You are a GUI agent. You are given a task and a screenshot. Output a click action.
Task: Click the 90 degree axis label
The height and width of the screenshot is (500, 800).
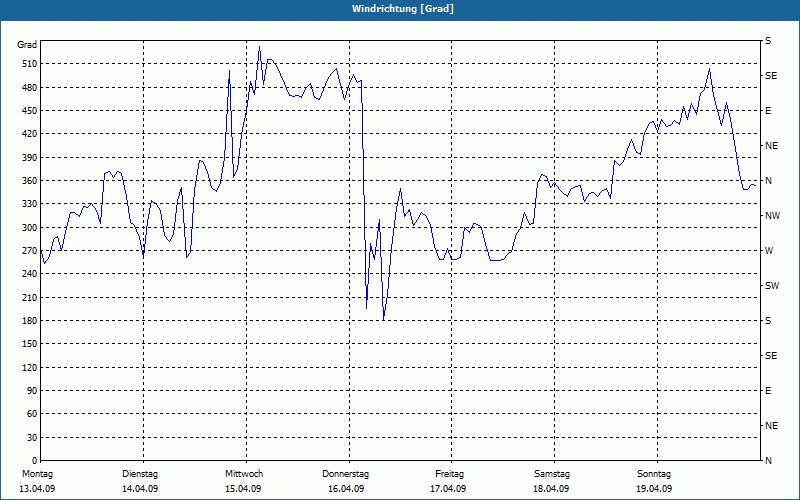(32, 391)
